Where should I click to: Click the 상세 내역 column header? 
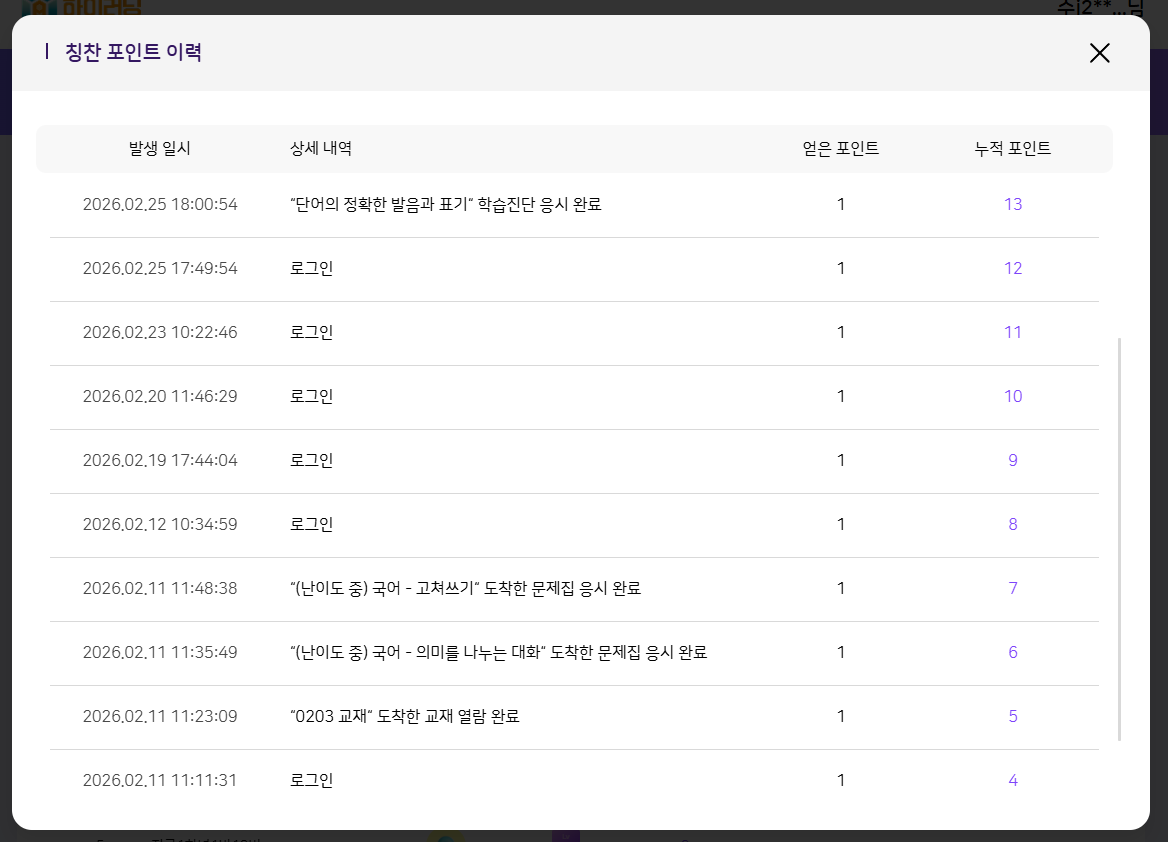coord(321,149)
